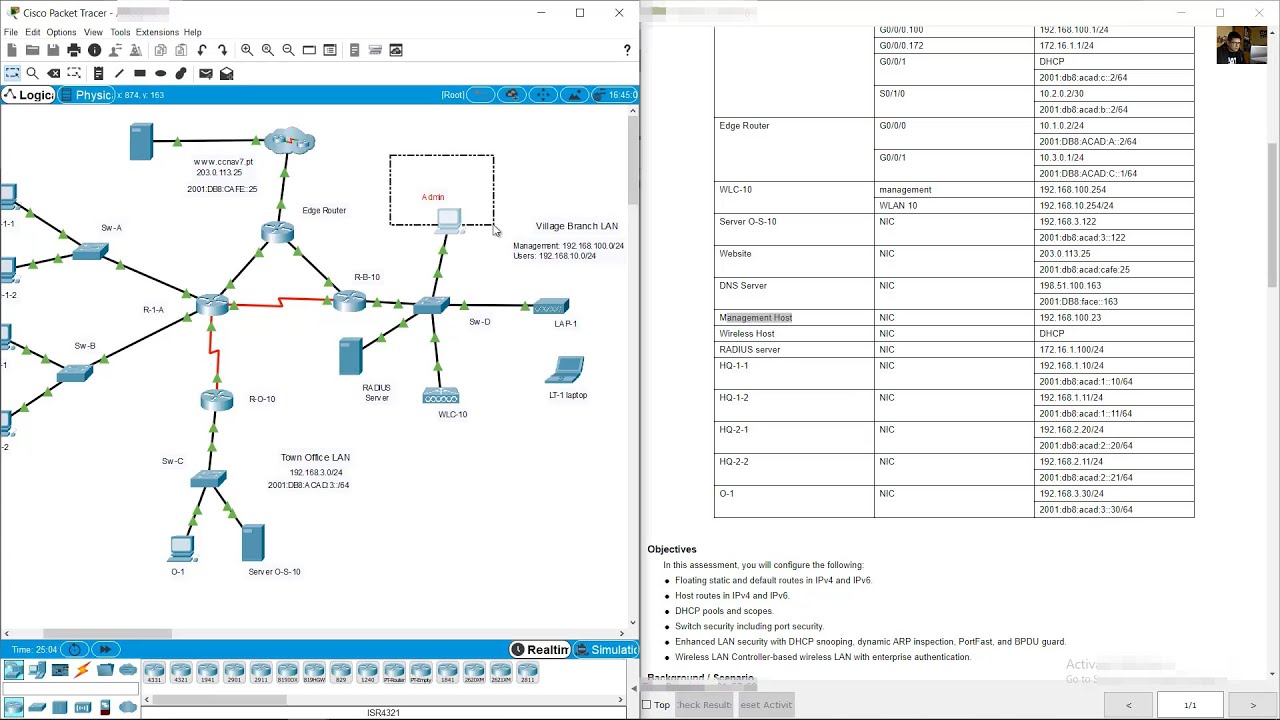This screenshot has width=1280, height=720.
Task: Pick the 1941 router from device list
Action: (x=208, y=672)
